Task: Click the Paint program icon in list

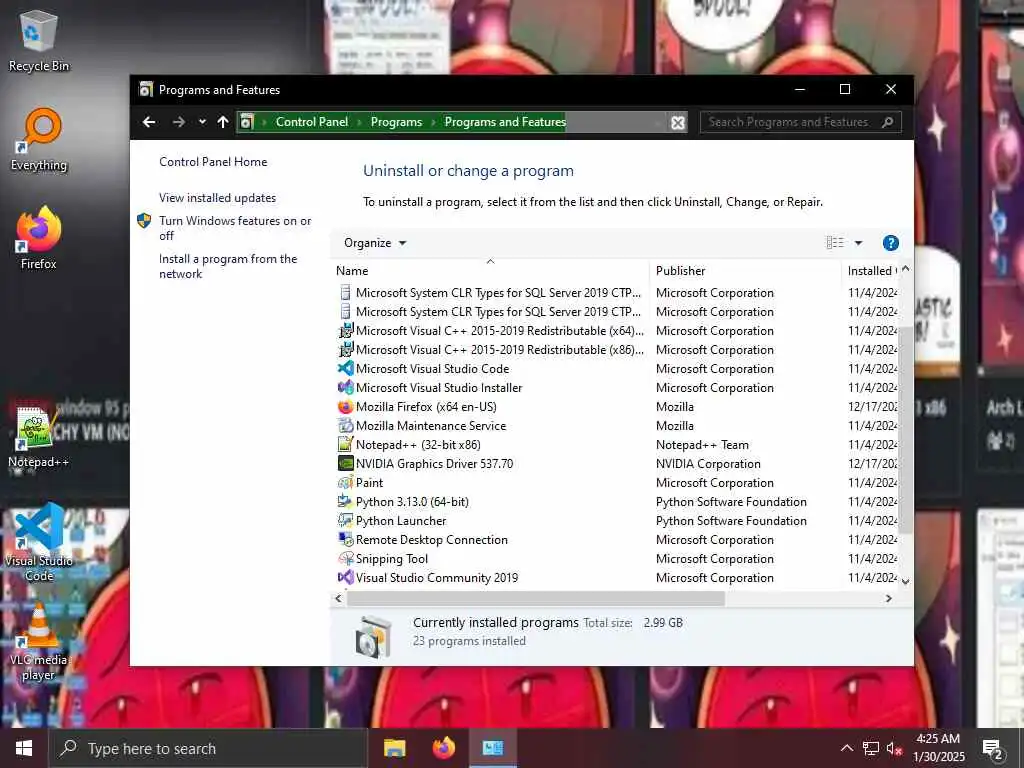Action: 345,483
